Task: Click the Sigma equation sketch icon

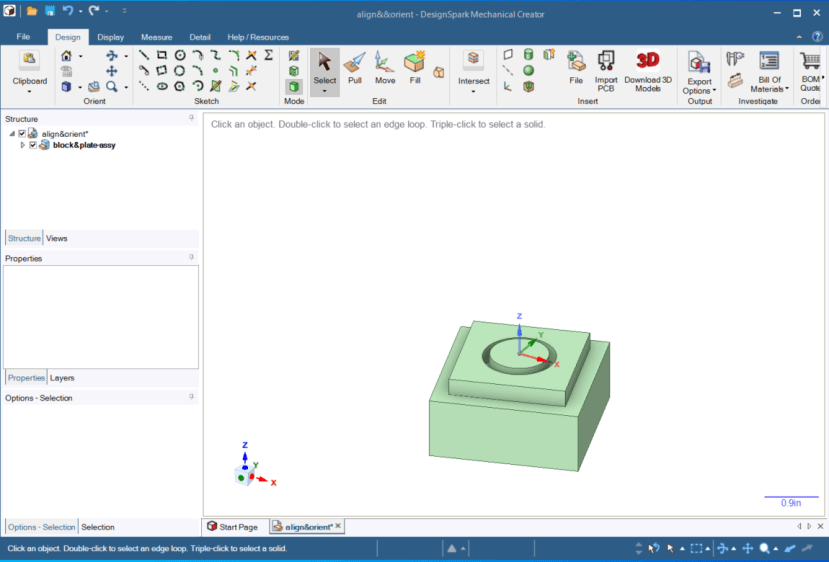Action: tap(269, 55)
